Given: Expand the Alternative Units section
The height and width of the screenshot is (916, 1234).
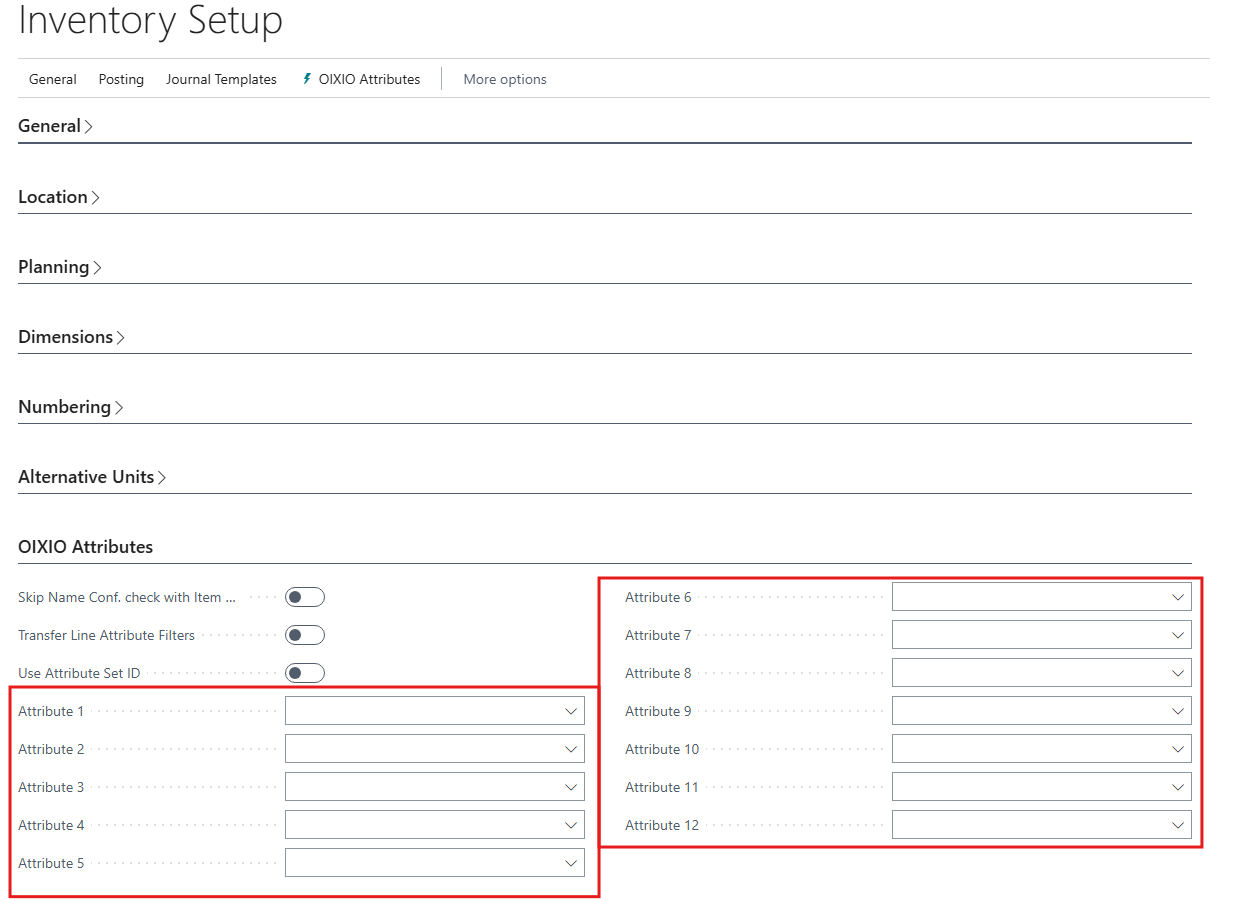Looking at the screenshot, I should point(92,477).
